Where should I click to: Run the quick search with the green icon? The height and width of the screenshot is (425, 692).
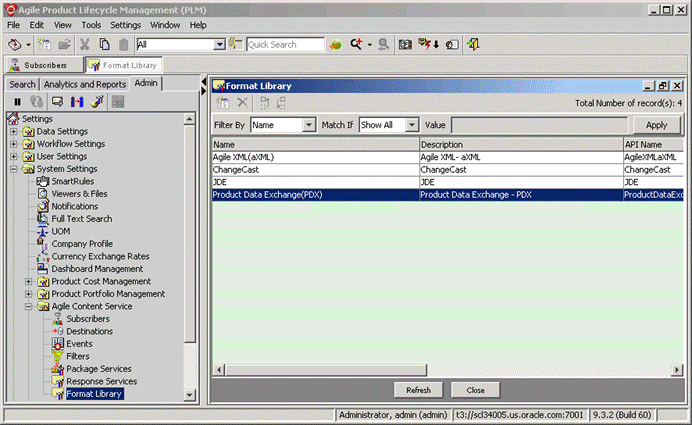click(x=336, y=44)
